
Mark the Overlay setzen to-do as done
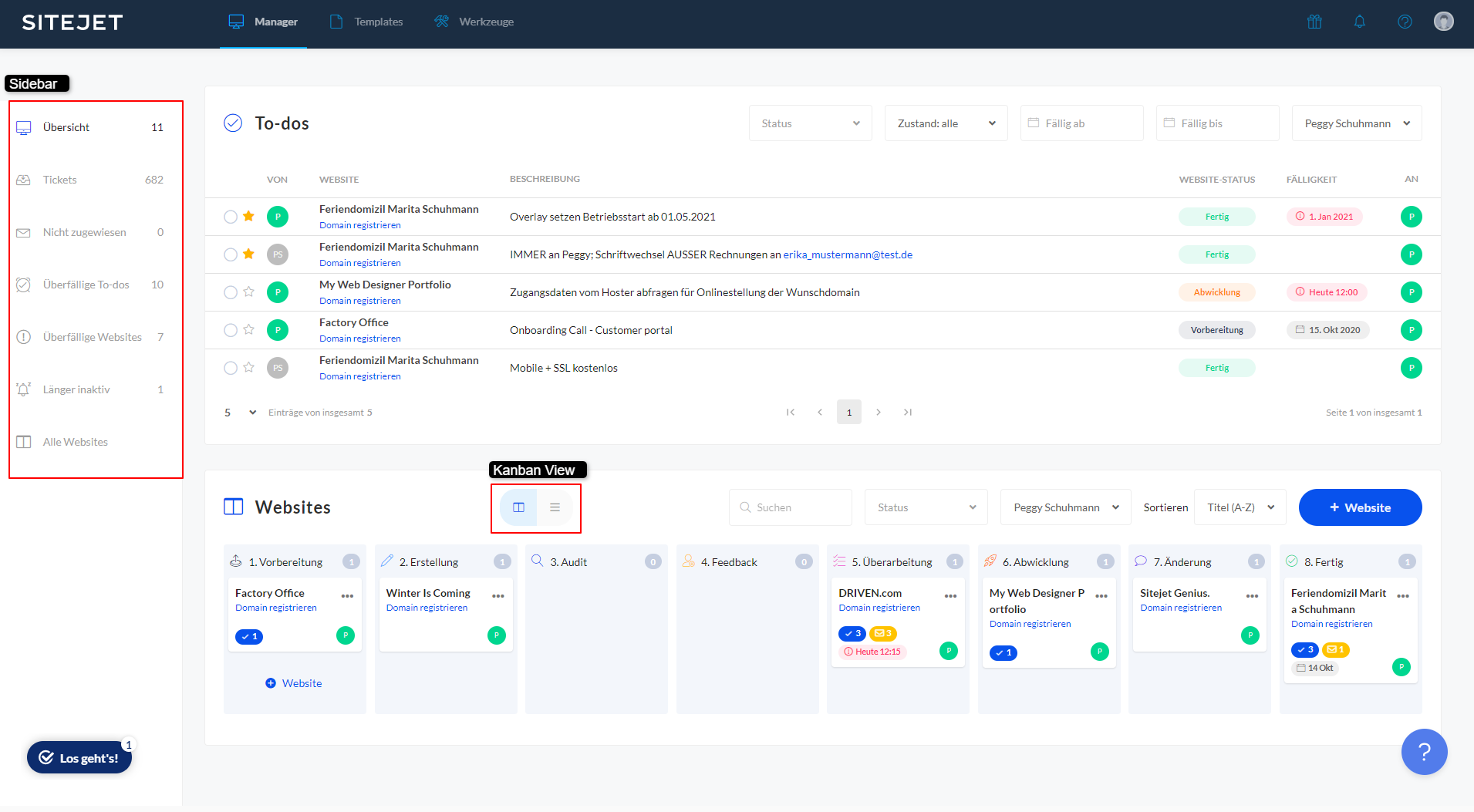[231, 217]
